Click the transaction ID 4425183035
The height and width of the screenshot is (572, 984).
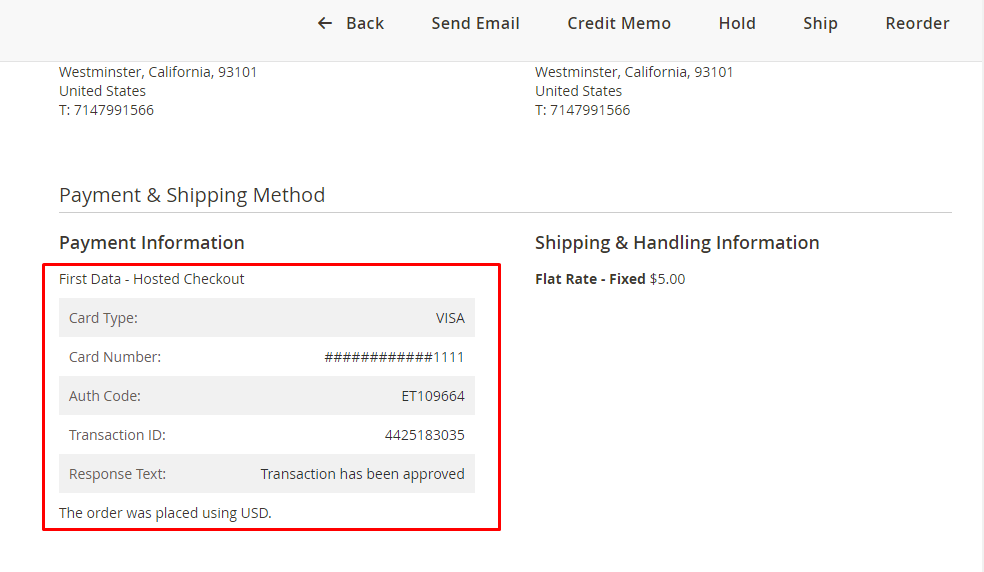pos(424,435)
